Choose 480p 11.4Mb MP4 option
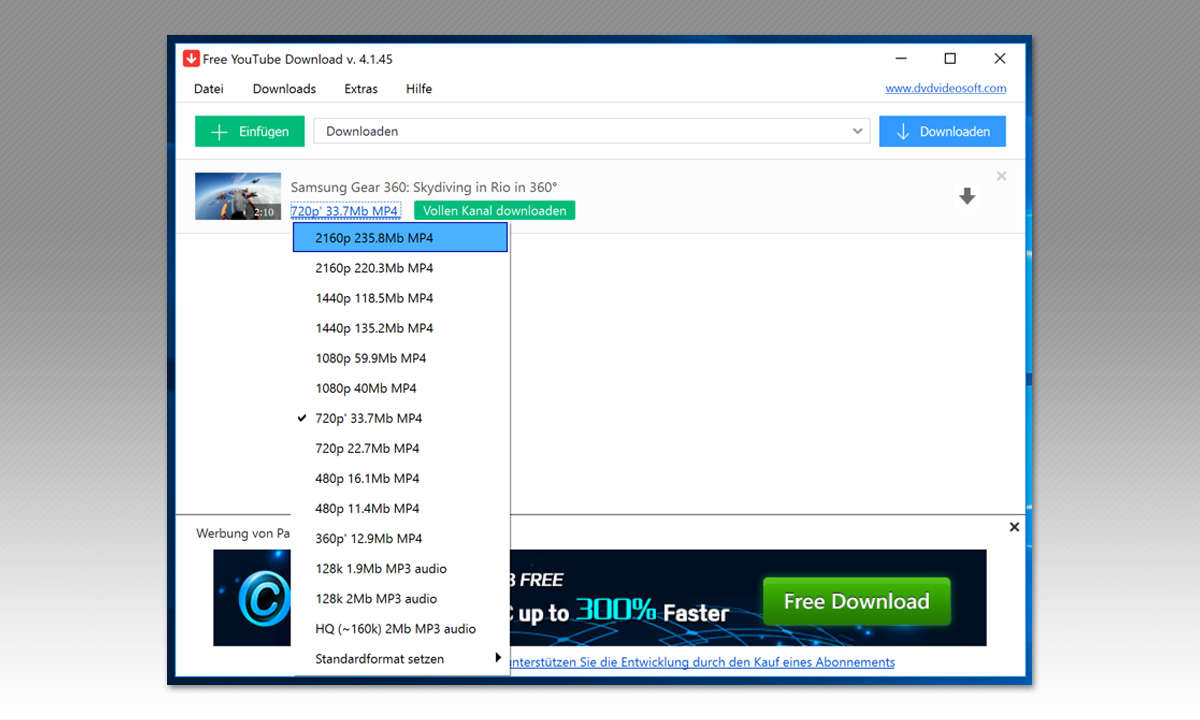The image size is (1200, 720). click(401, 508)
